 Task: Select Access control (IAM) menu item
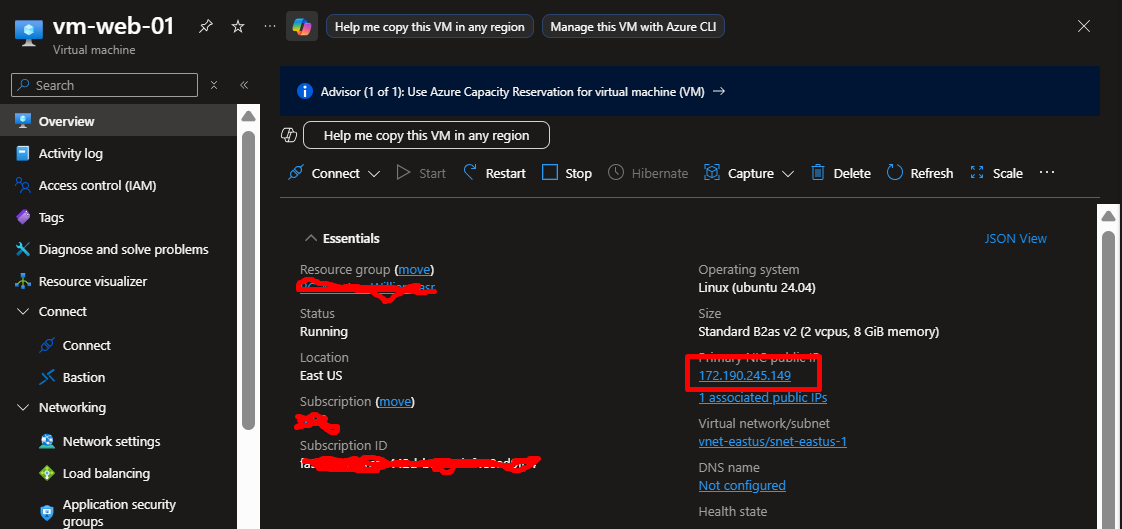coord(97,185)
